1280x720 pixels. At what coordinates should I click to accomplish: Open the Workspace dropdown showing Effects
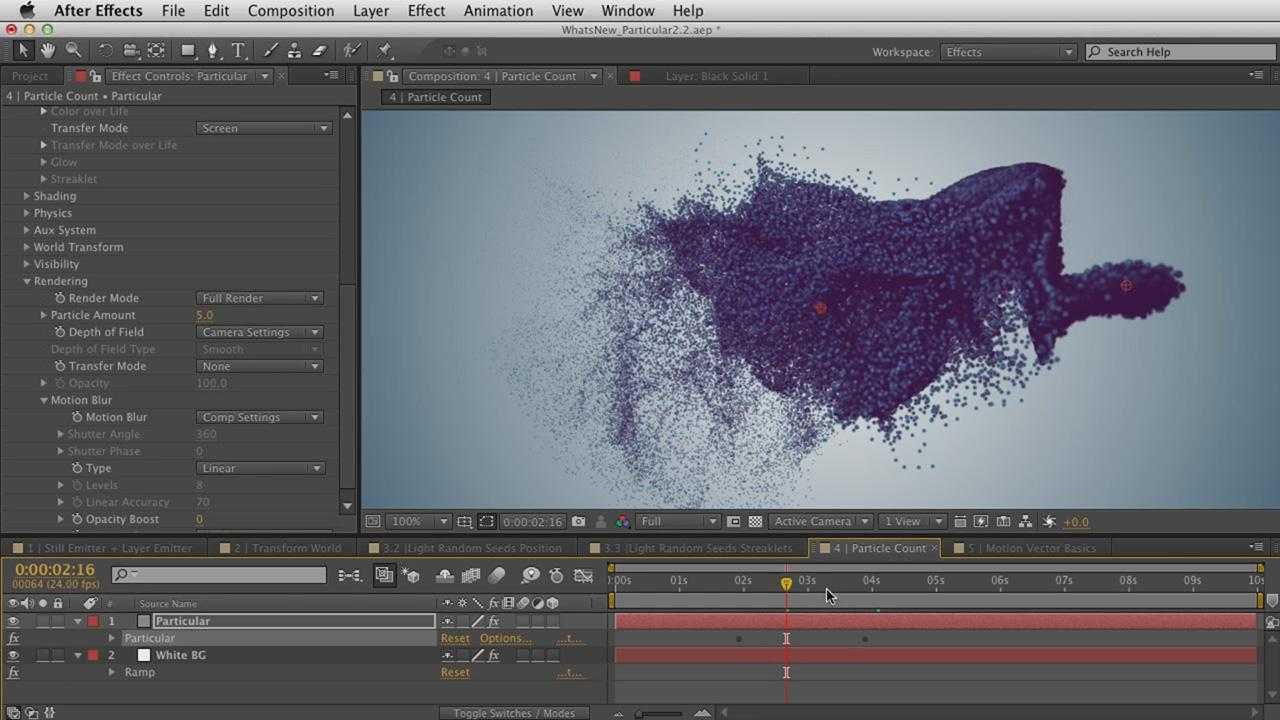coord(1008,52)
